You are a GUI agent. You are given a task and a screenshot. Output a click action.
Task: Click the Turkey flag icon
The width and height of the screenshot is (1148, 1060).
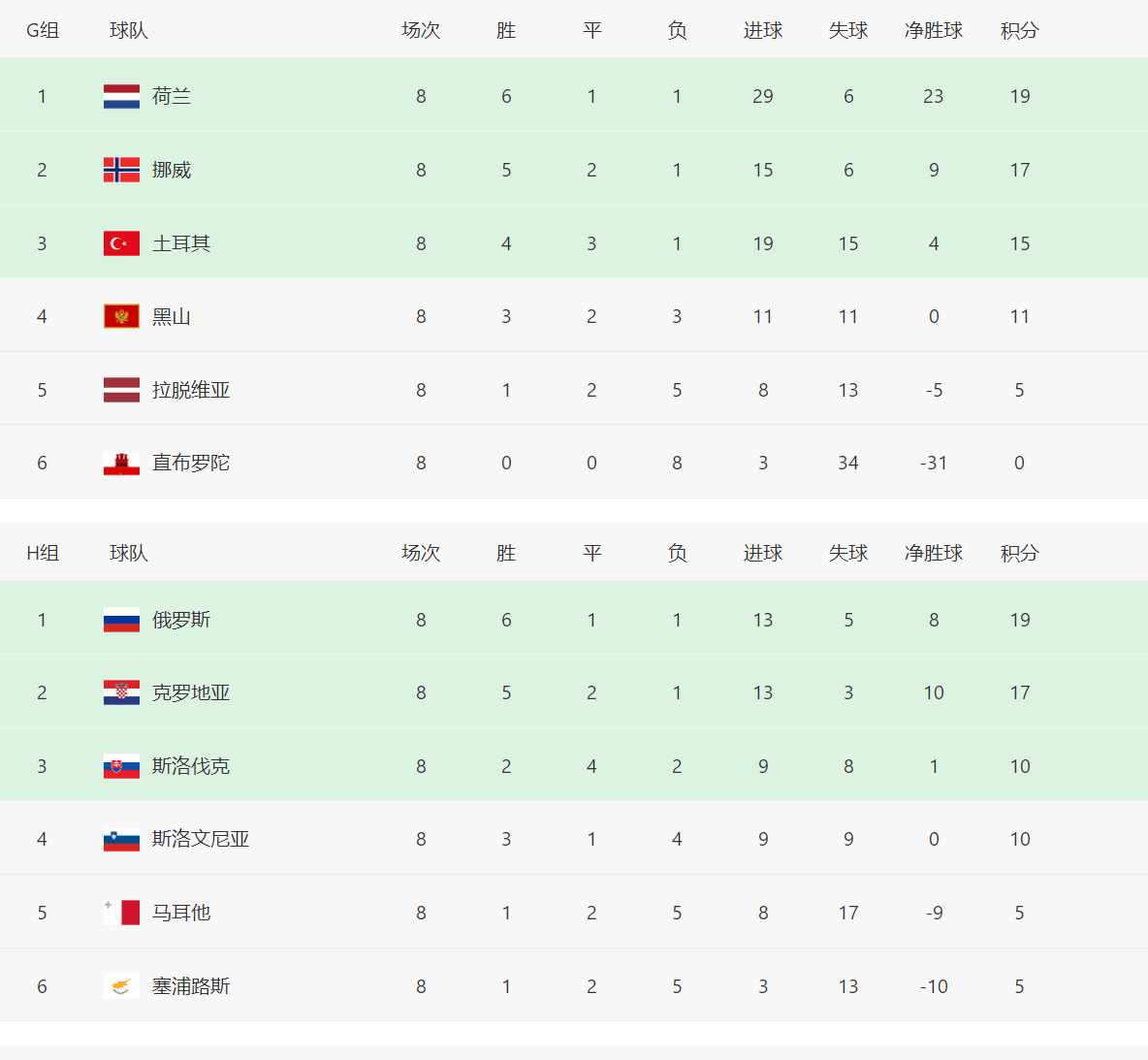tap(121, 243)
